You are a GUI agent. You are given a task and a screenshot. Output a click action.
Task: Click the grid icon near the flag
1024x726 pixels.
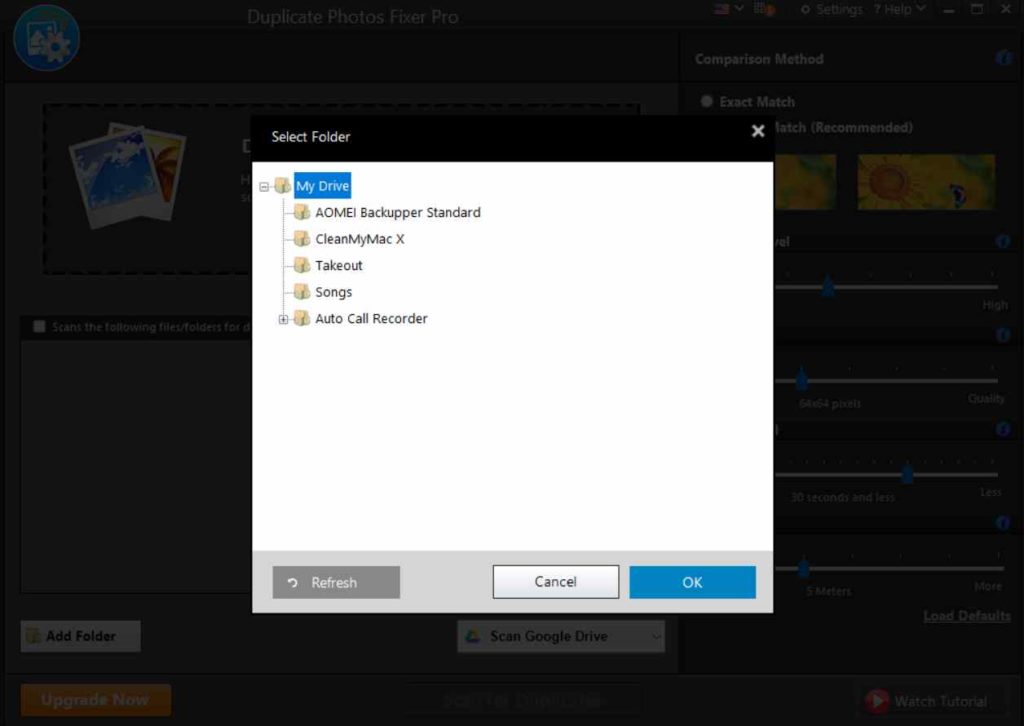click(x=764, y=8)
